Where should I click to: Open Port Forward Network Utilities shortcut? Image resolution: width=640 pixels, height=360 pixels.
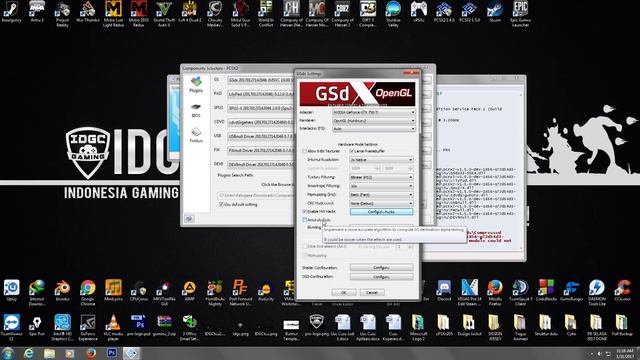click(x=240, y=292)
